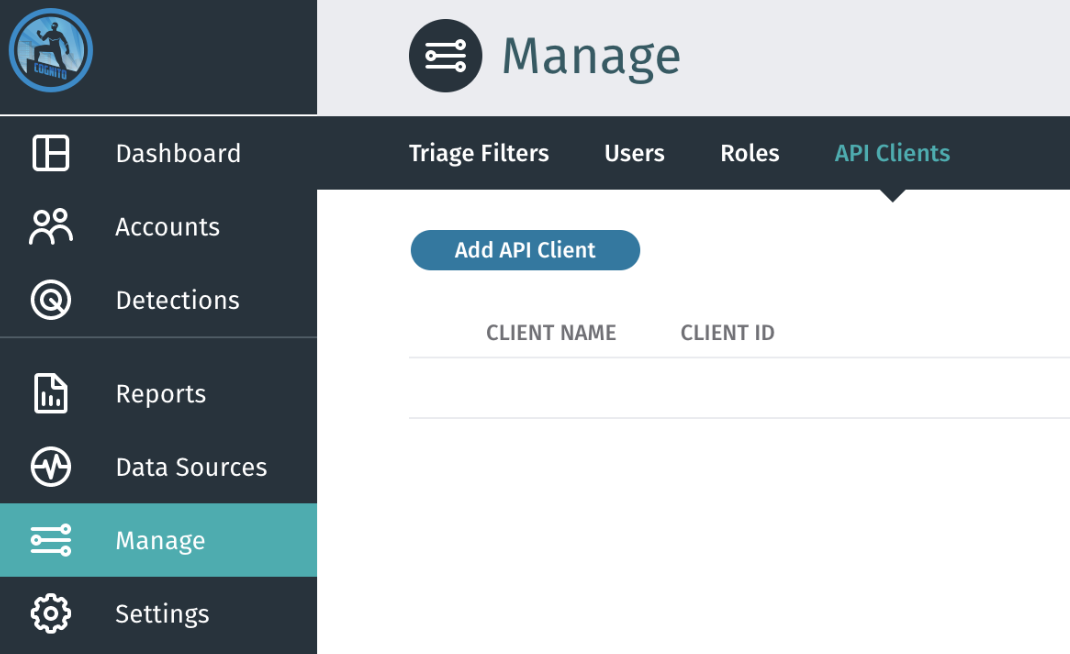
Task: Click the Reports document icon
Action: (49, 393)
